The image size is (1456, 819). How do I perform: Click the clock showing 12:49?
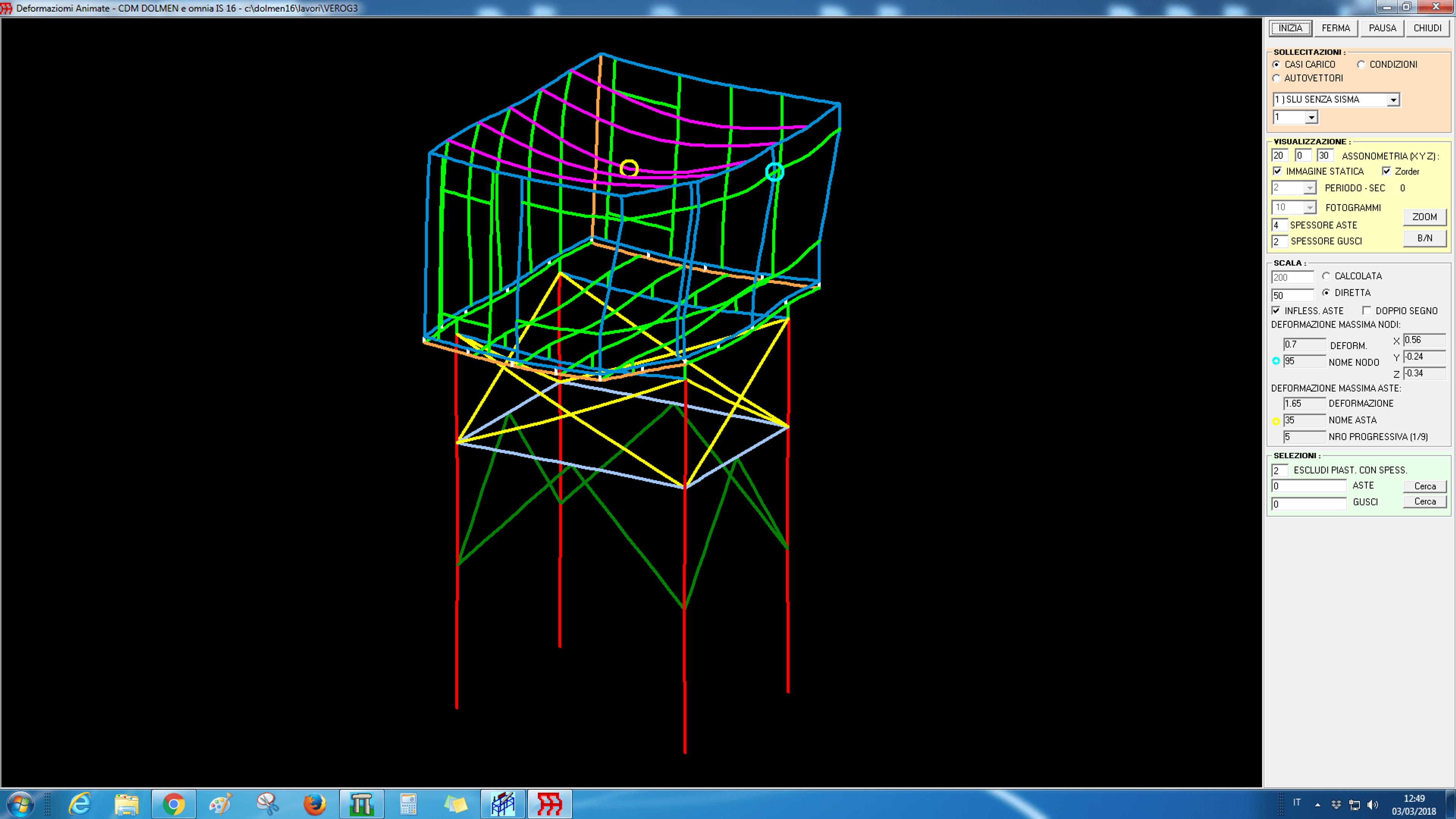(x=1414, y=799)
